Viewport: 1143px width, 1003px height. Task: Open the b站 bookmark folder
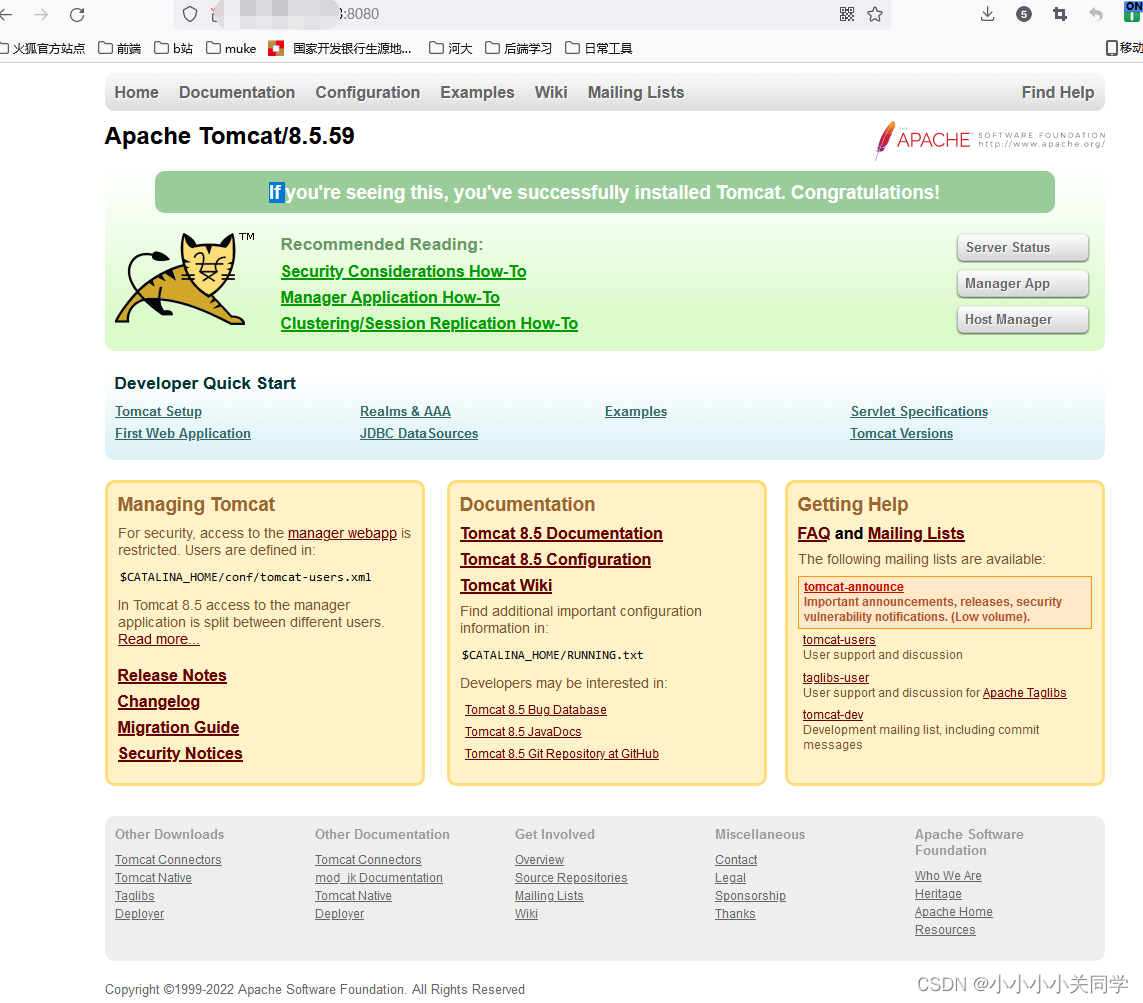coord(173,48)
